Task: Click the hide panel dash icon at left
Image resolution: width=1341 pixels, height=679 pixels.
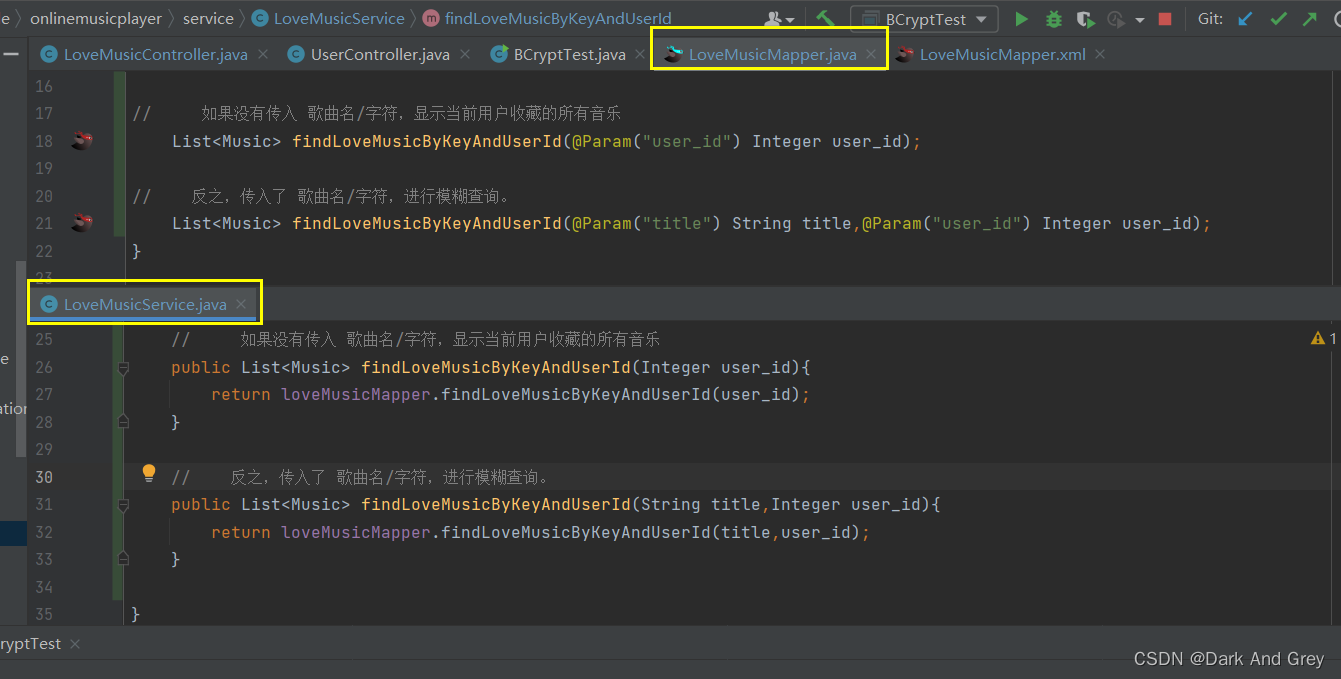Action: 10,54
